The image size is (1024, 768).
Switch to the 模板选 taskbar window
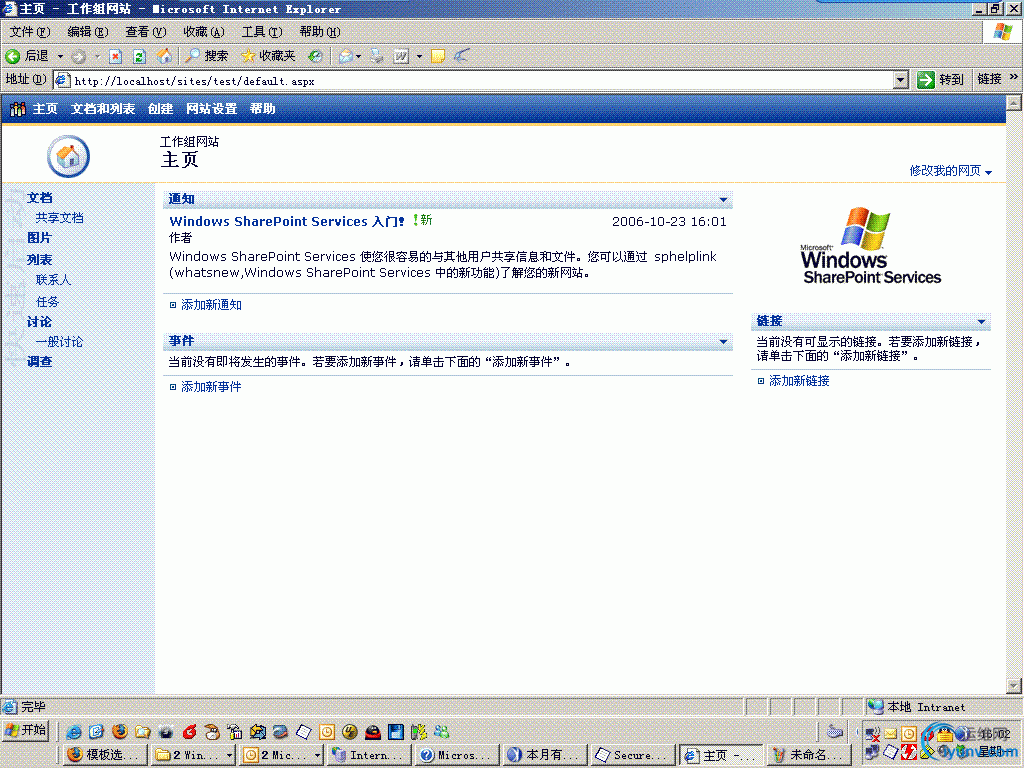point(106,755)
